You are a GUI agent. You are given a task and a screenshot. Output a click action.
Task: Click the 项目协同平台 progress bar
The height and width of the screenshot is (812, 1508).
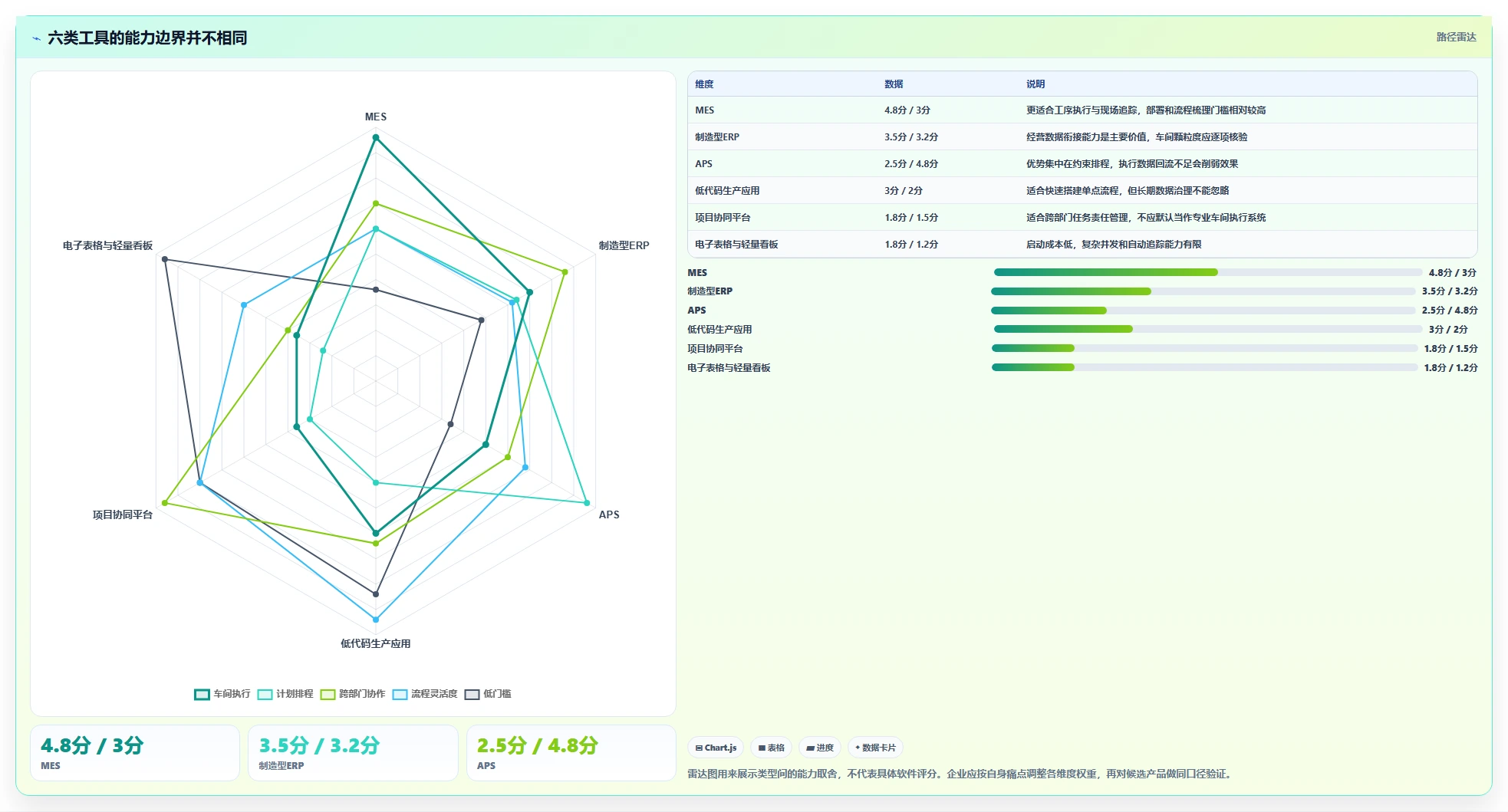pos(1204,348)
